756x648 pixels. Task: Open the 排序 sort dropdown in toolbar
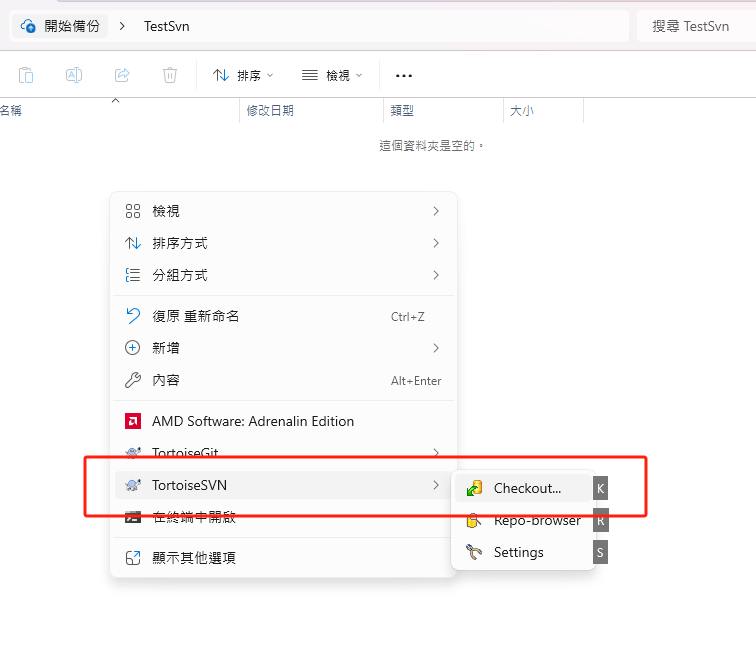243,75
